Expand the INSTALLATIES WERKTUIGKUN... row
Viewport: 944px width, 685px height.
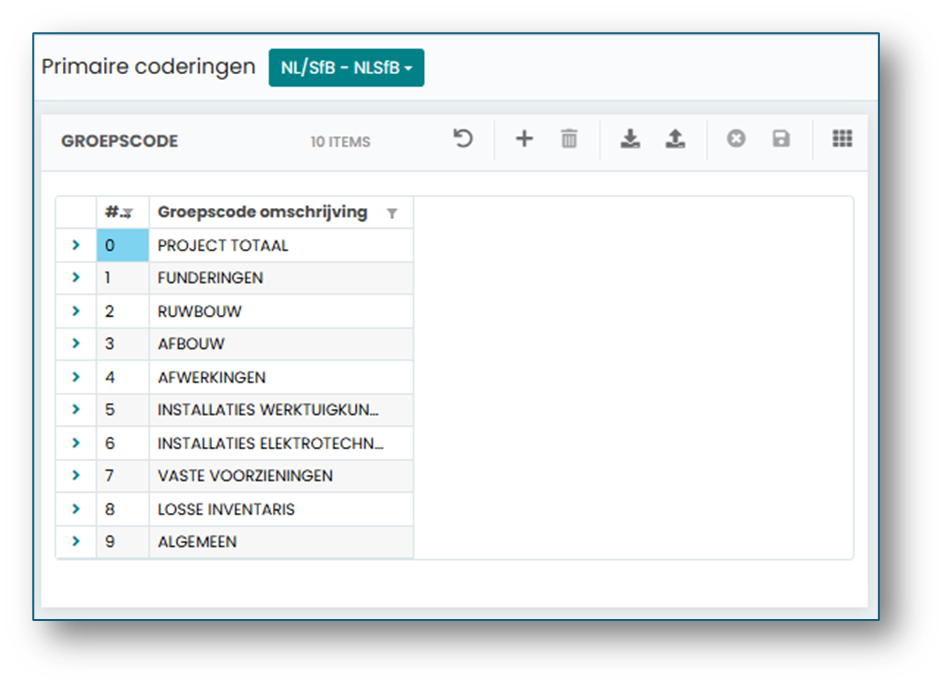[76, 409]
